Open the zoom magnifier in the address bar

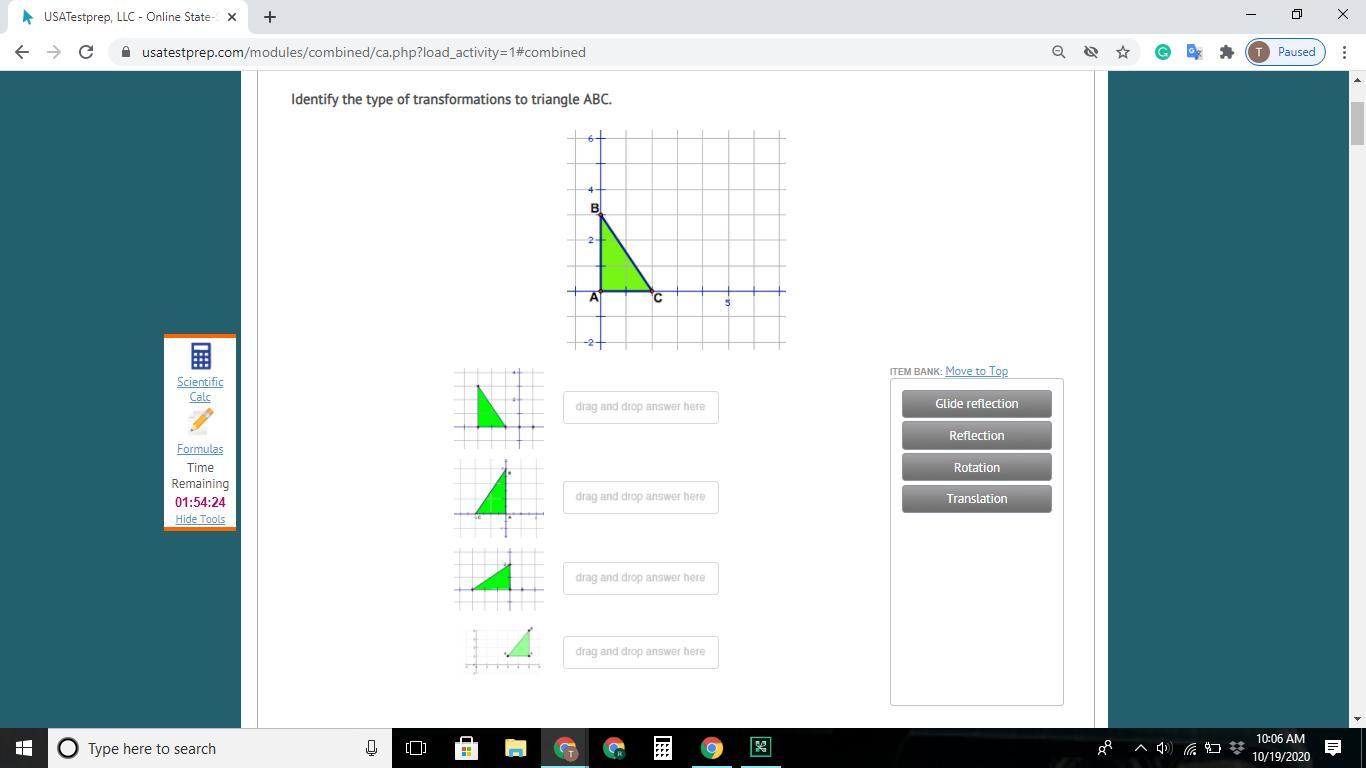(x=1058, y=52)
